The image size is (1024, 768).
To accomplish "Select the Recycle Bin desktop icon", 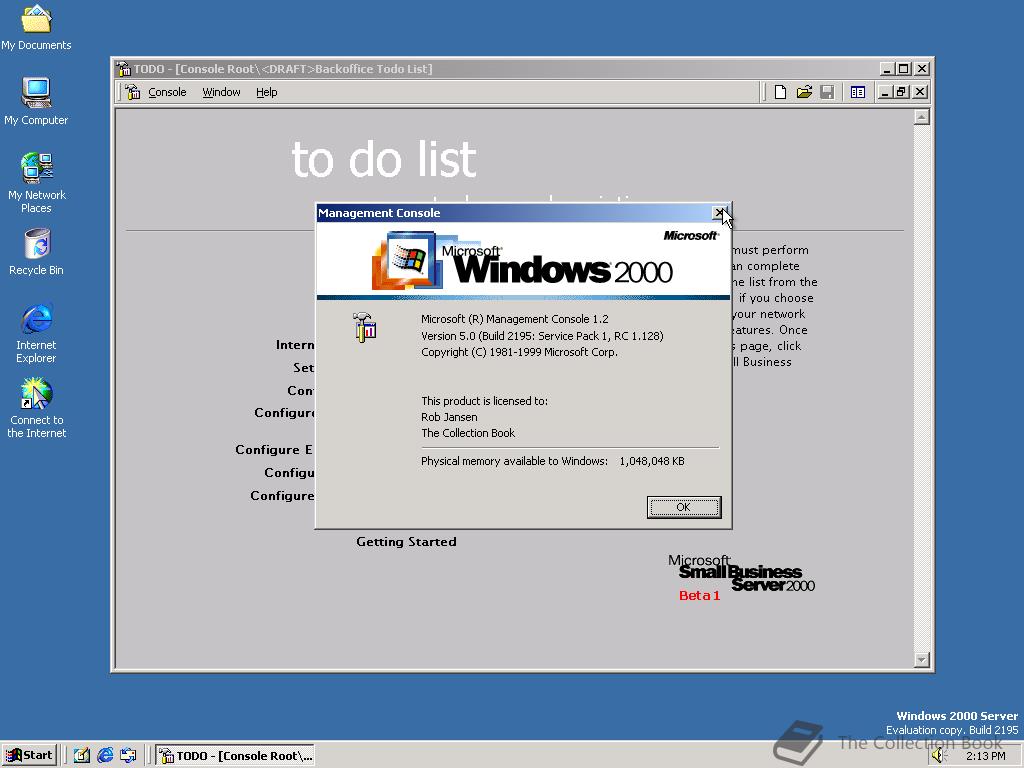I will tap(37, 252).
